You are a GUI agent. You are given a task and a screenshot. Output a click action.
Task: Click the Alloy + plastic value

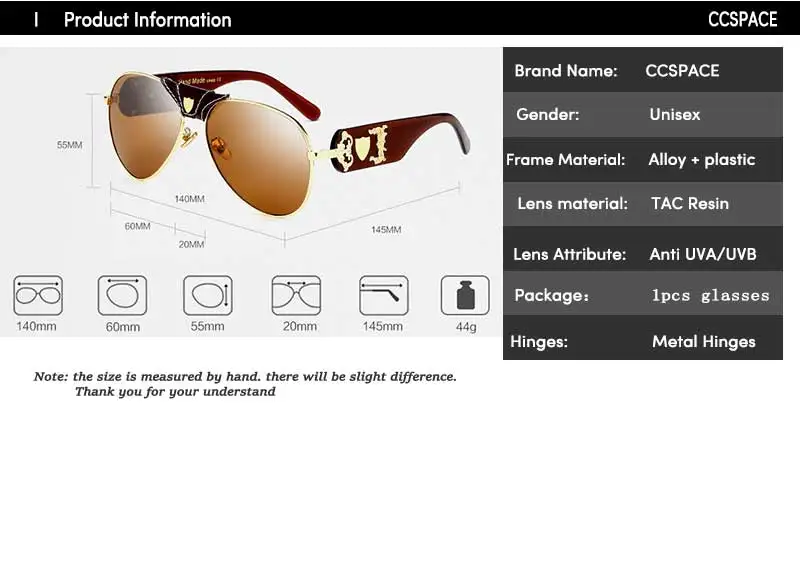[x=702, y=160]
